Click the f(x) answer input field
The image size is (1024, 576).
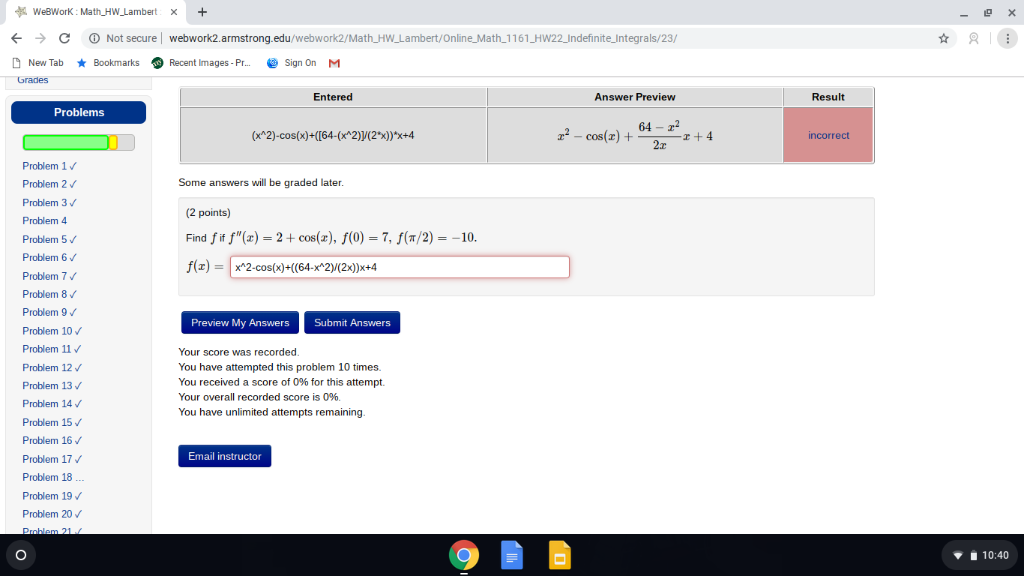tap(399, 267)
